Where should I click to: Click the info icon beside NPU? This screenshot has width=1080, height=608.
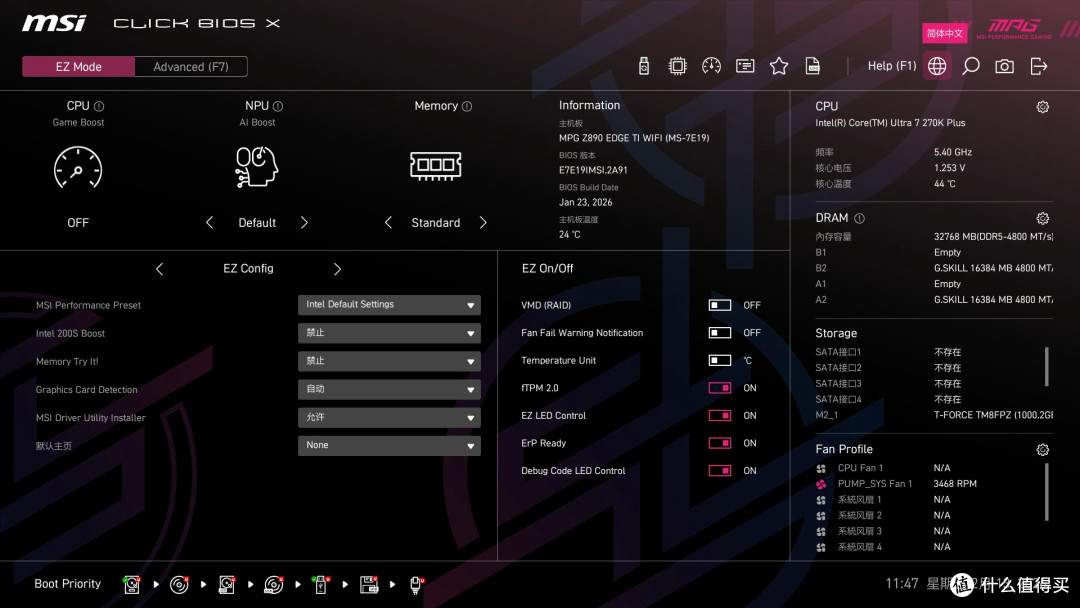[x=278, y=106]
